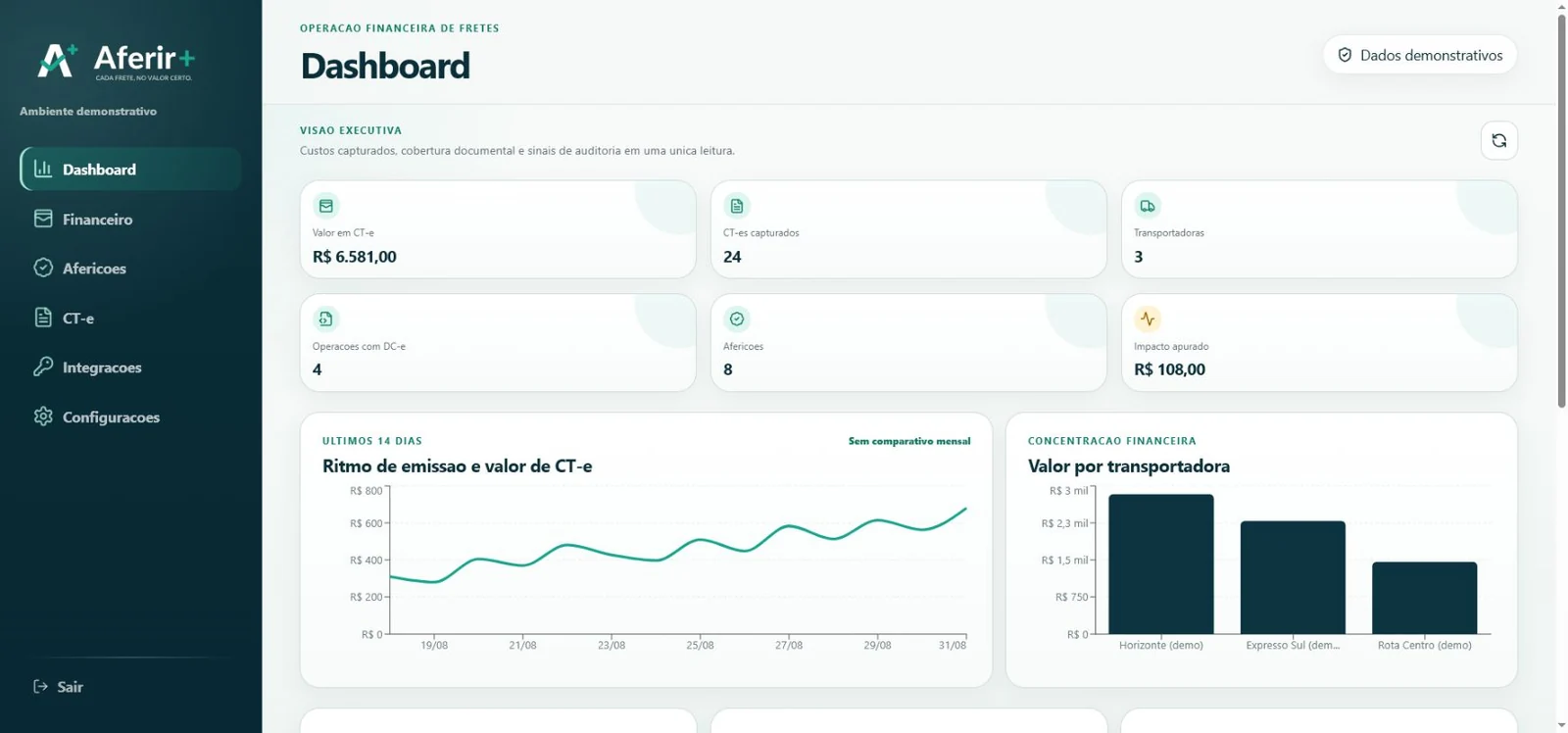
Task: Click the Operacoes com DC-e card icon
Action: (x=326, y=318)
